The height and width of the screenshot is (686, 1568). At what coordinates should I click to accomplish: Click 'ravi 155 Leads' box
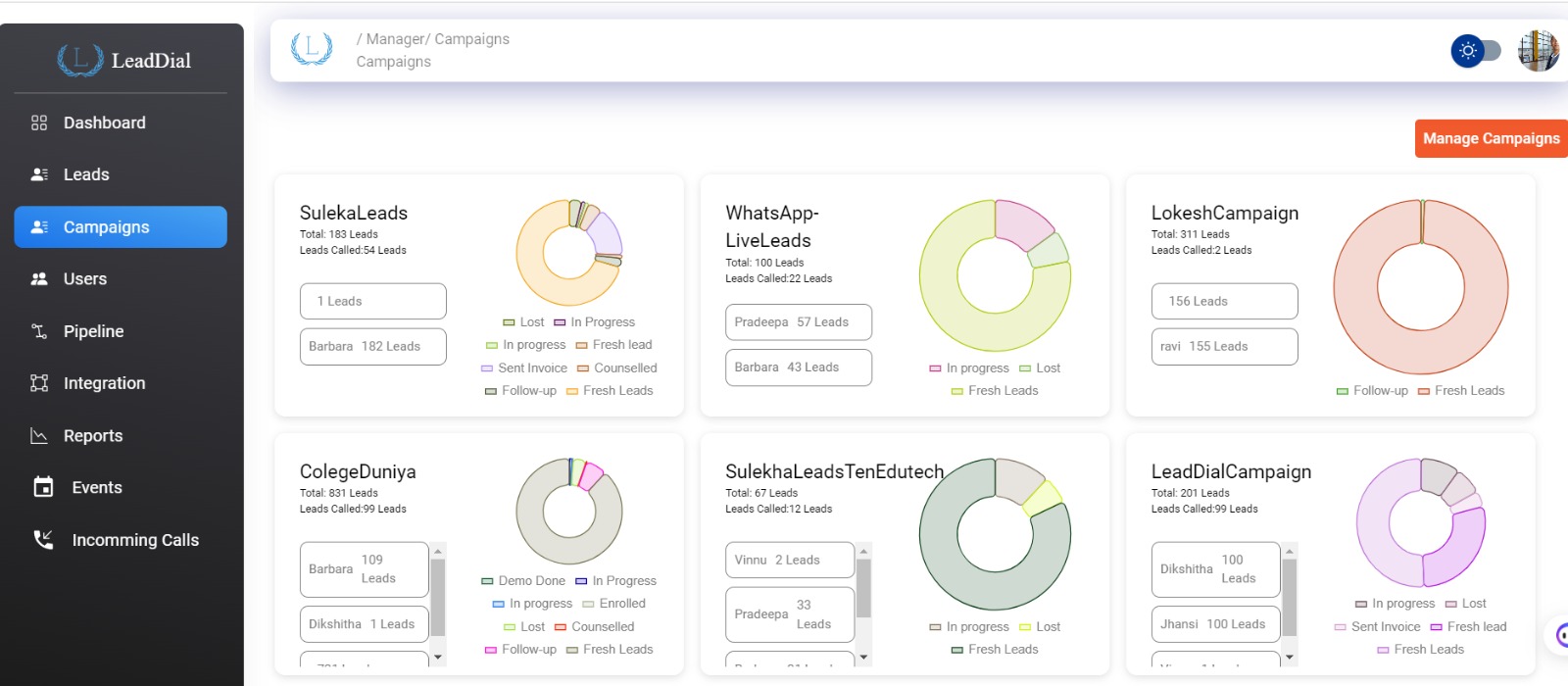pos(1225,346)
